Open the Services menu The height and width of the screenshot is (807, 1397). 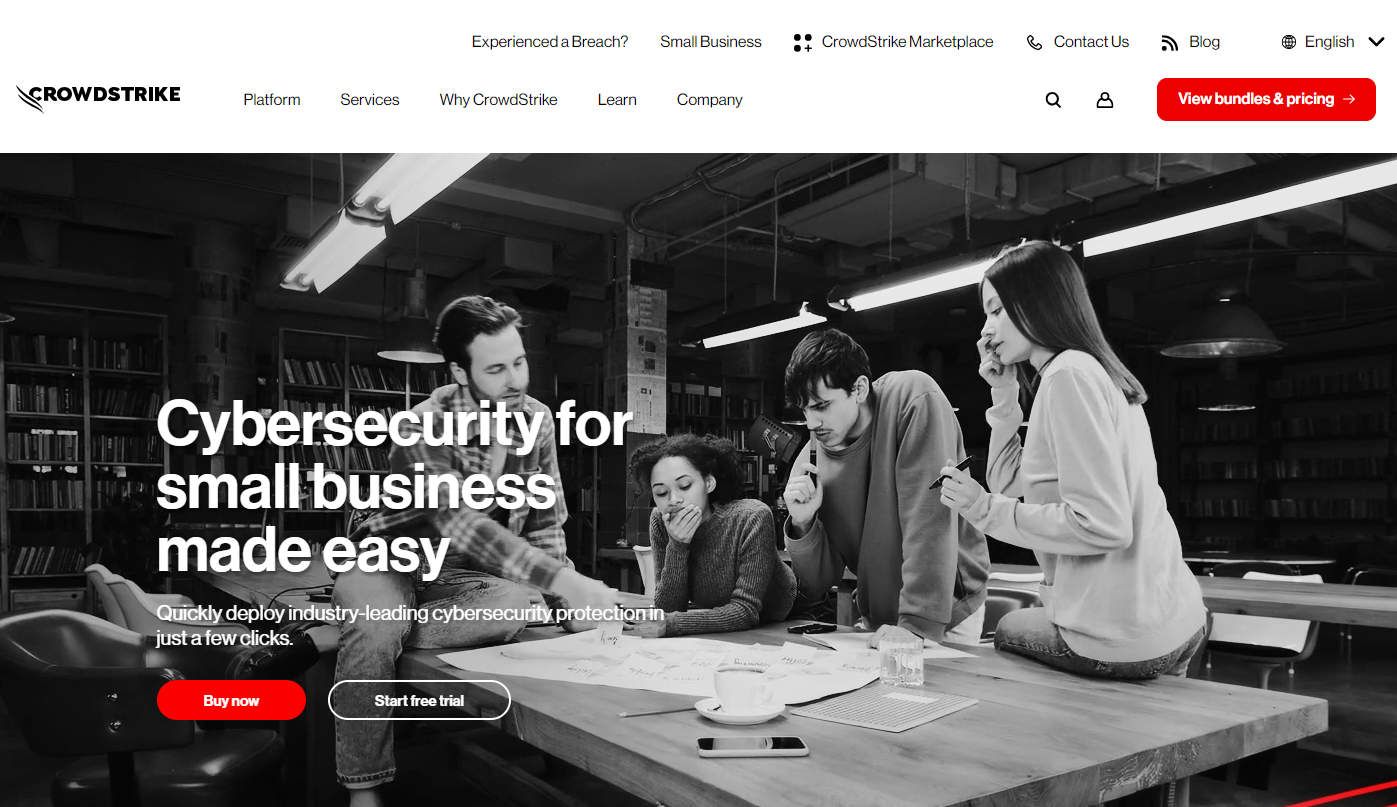[x=370, y=100]
